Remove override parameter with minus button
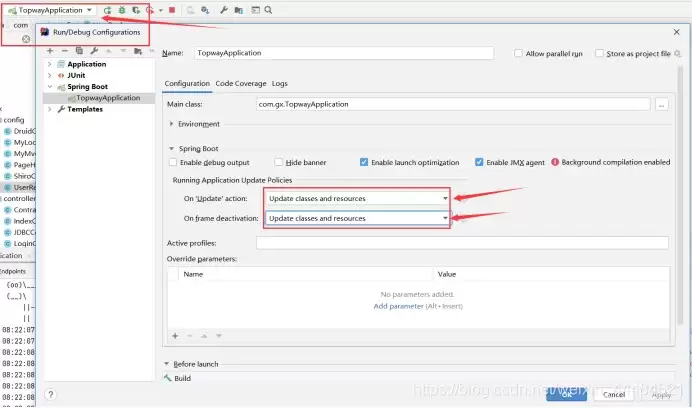Viewport: 692px width, 408px height. (190, 336)
